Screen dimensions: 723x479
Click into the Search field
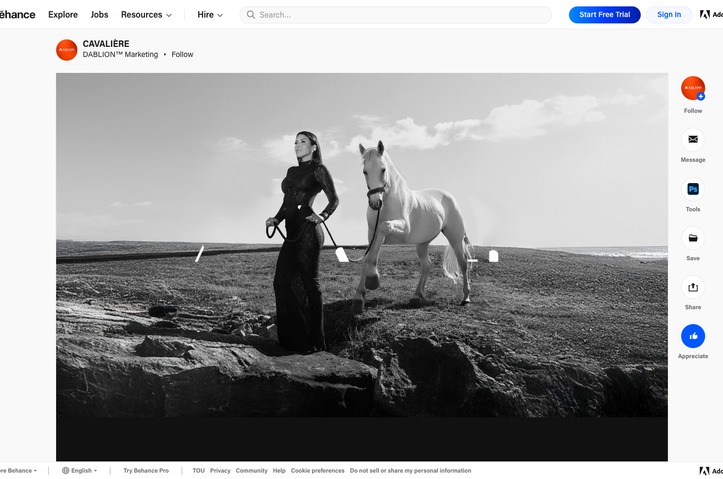[x=396, y=15]
